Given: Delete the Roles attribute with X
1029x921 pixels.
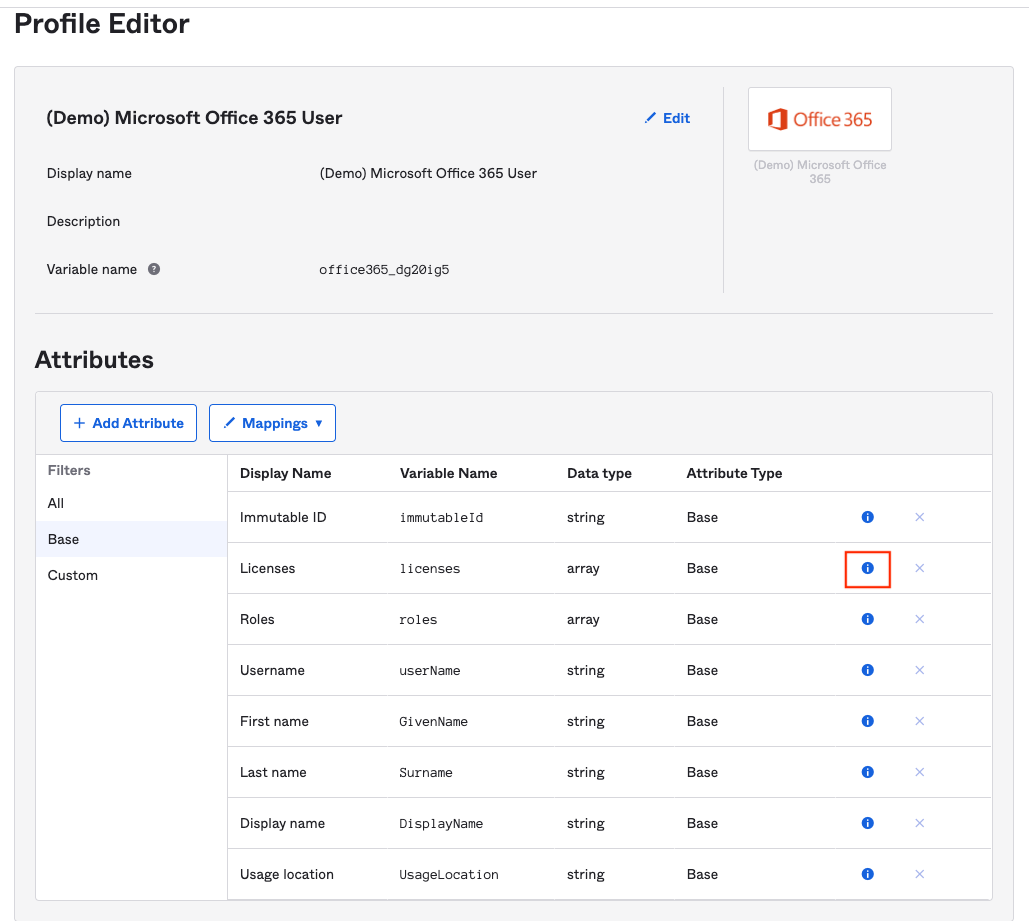Looking at the screenshot, I should 919,619.
